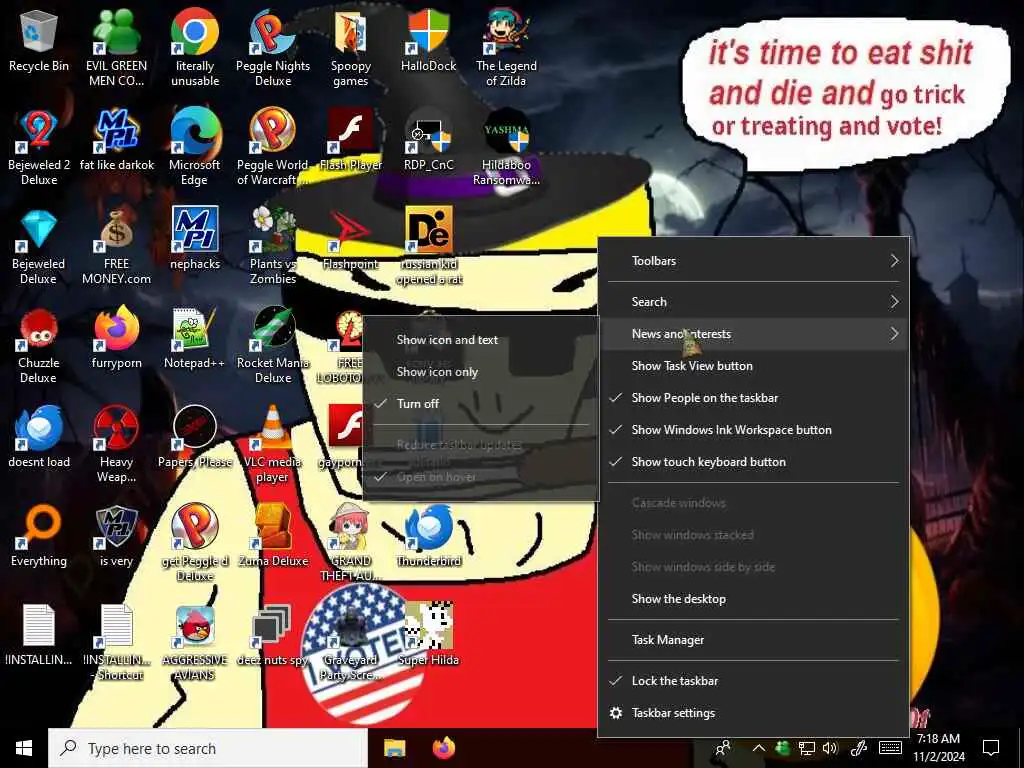Select the HalloDock shortcut icon
The image size is (1024, 768).
428,40
